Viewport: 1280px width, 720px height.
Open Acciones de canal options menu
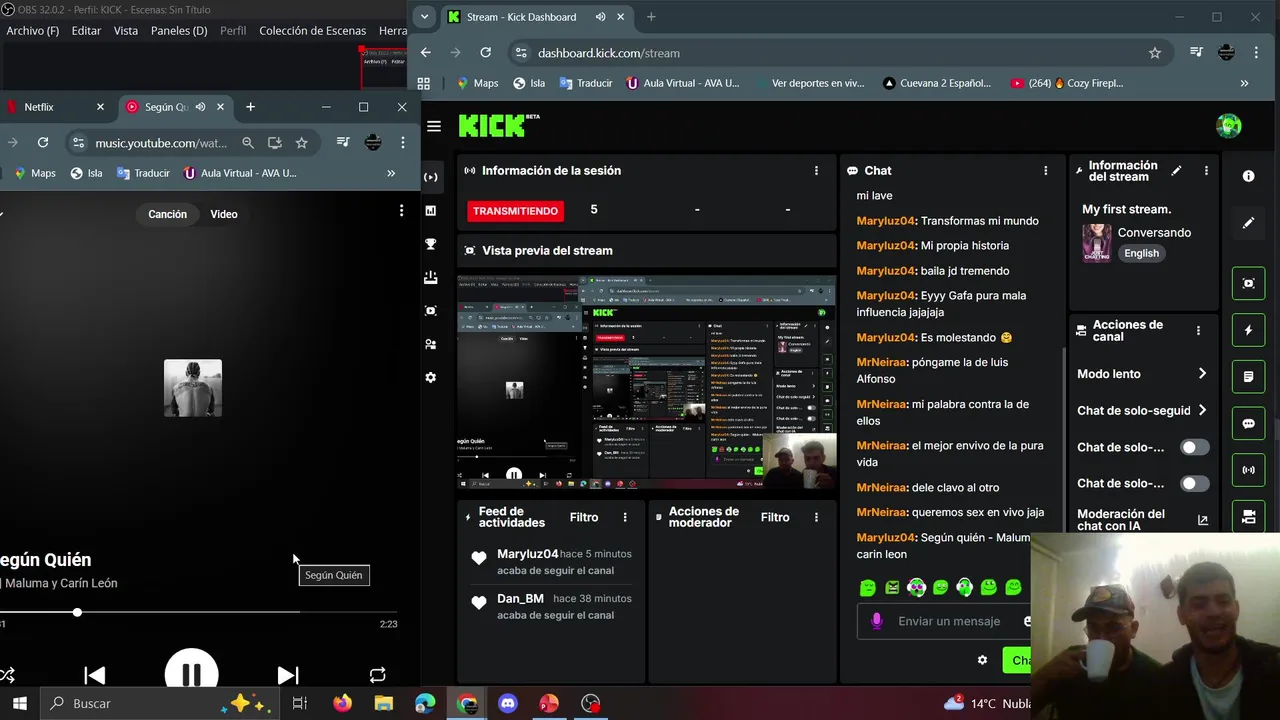pos(1198,330)
